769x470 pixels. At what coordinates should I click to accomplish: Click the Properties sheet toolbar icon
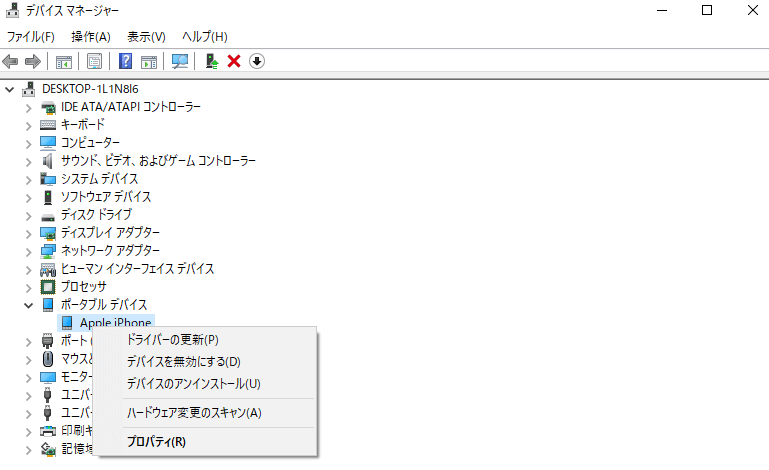pos(94,61)
